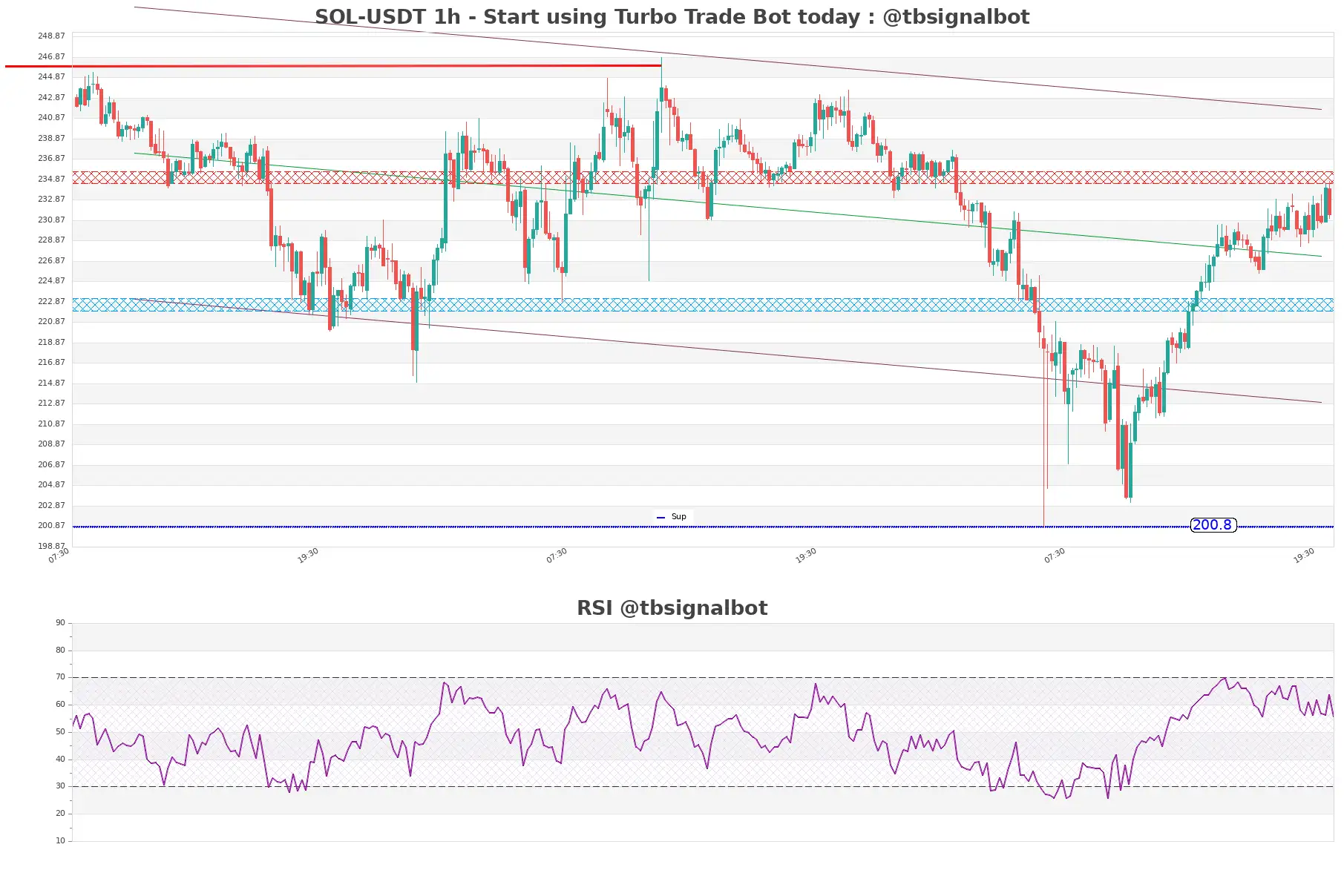Click the 234.87 price axis label
Image resolution: width=1344 pixels, height=896 pixels.
(51, 179)
